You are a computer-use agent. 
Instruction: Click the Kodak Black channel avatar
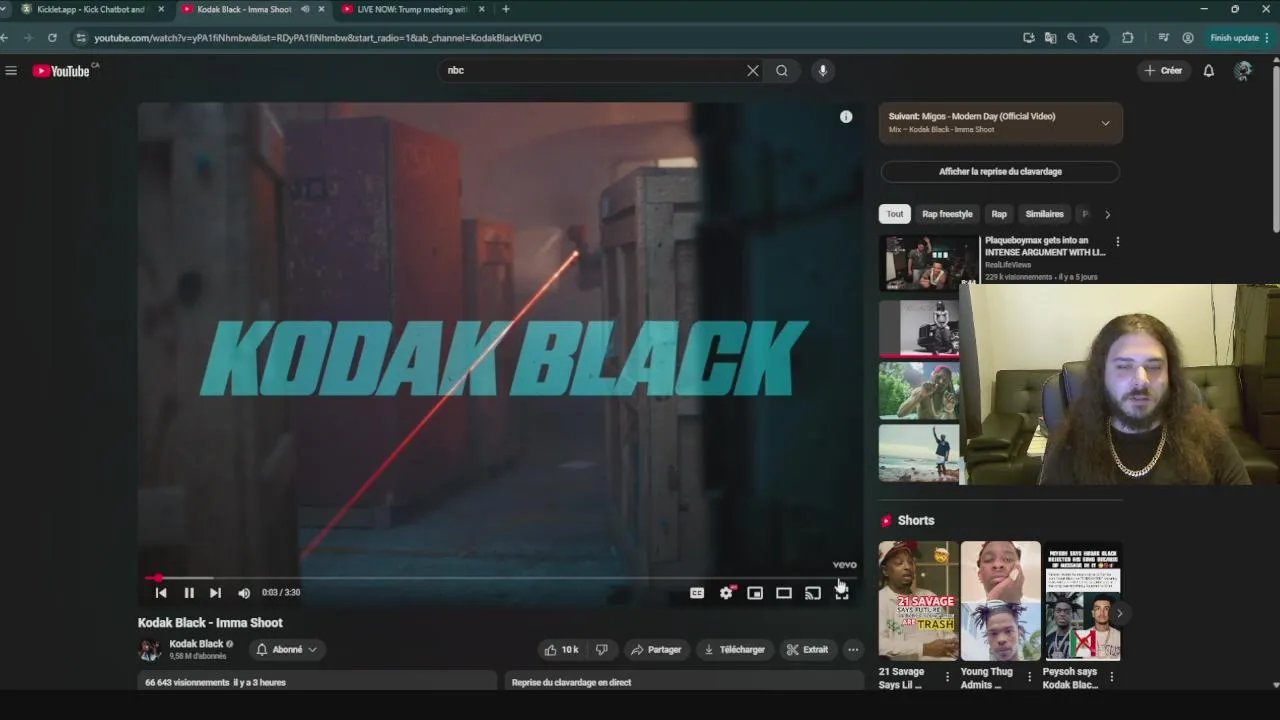[150, 650]
